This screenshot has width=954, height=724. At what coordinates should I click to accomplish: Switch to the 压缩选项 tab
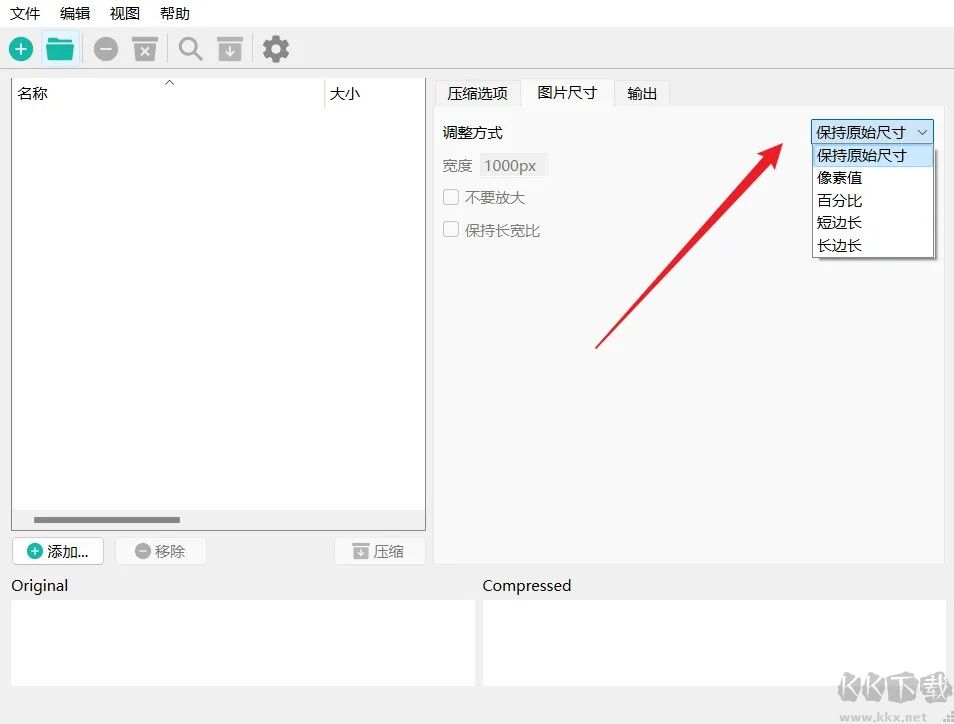coord(478,93)
